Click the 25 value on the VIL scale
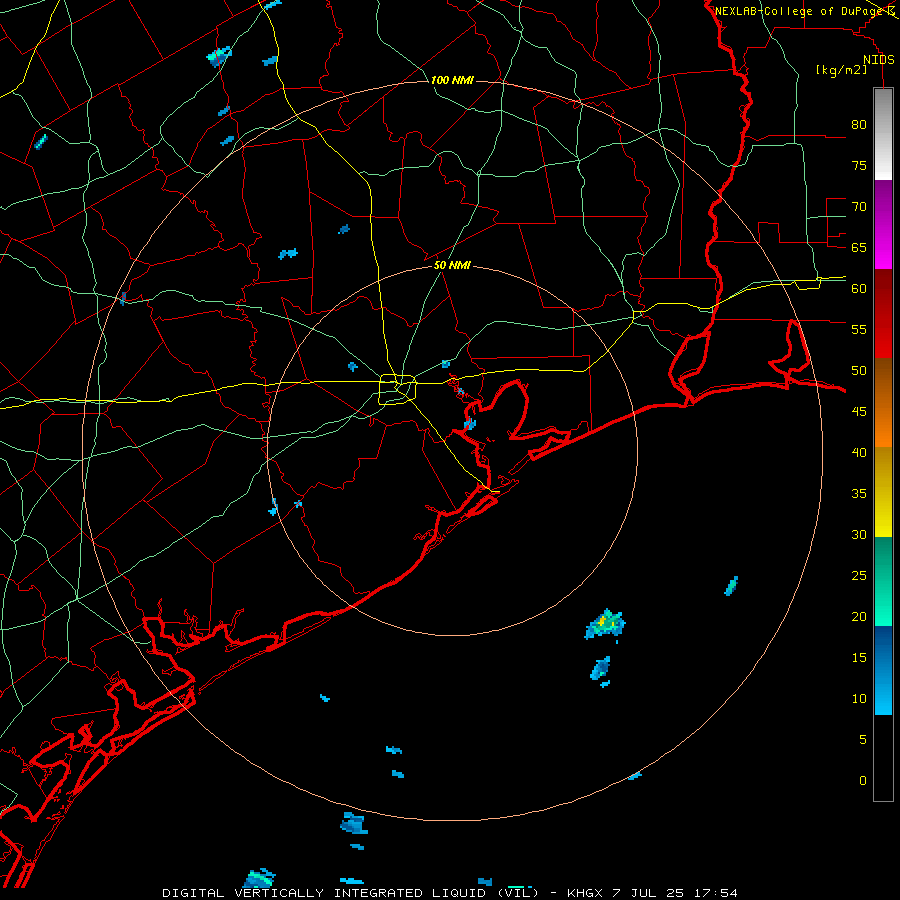This screenshot has height=900, width=900. point(859,576)
